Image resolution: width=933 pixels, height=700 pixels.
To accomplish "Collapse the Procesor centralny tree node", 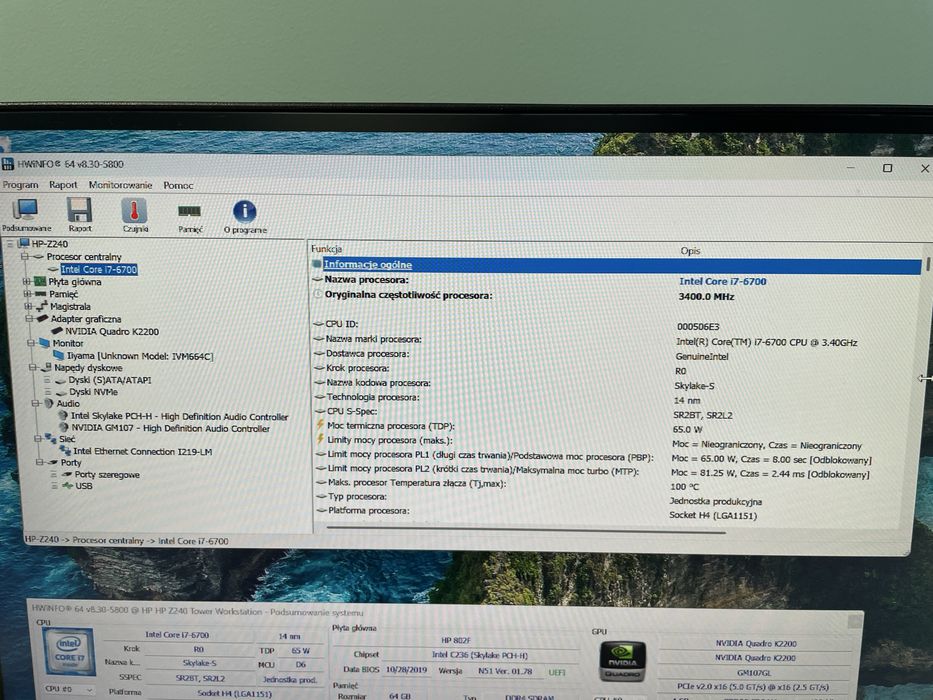I will (x=25, y=257).
